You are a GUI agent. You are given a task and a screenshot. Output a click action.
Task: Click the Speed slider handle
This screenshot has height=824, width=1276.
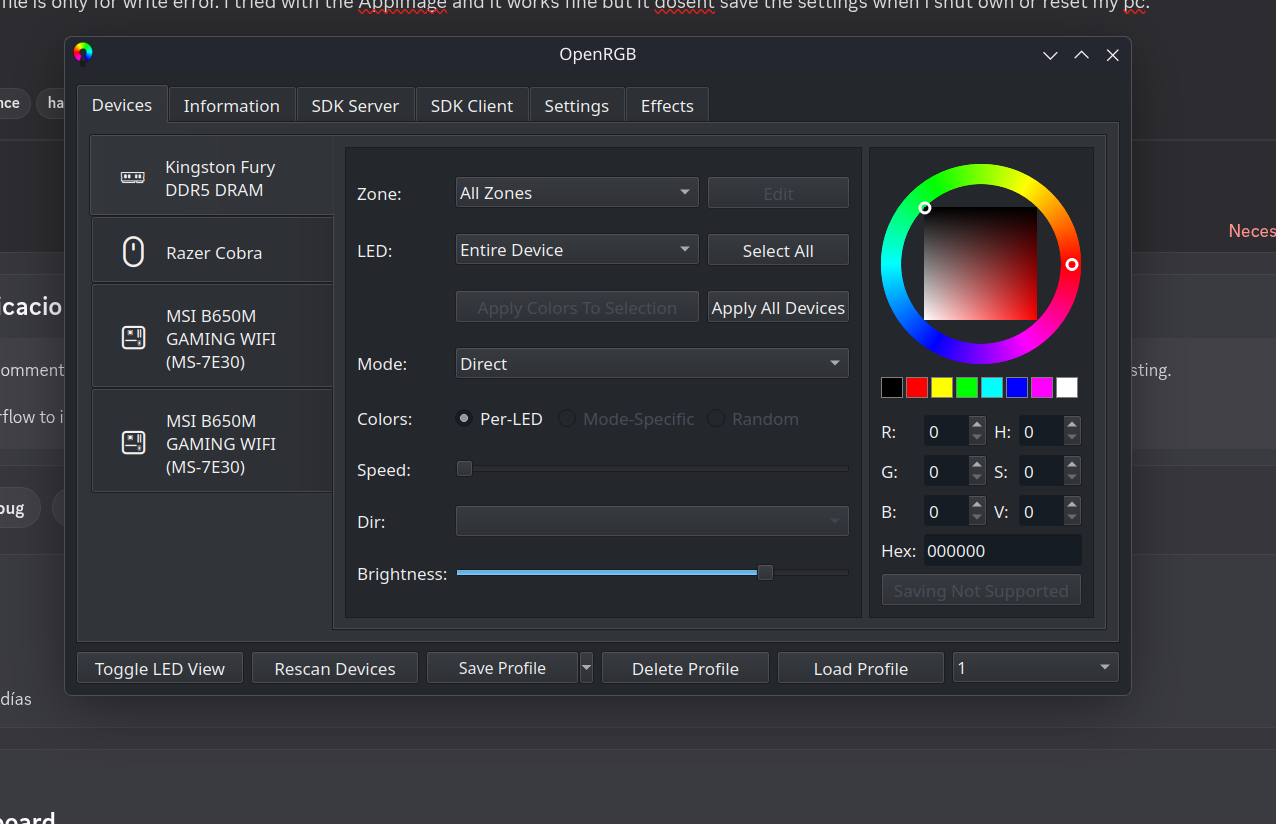click(x=464, y=468)
